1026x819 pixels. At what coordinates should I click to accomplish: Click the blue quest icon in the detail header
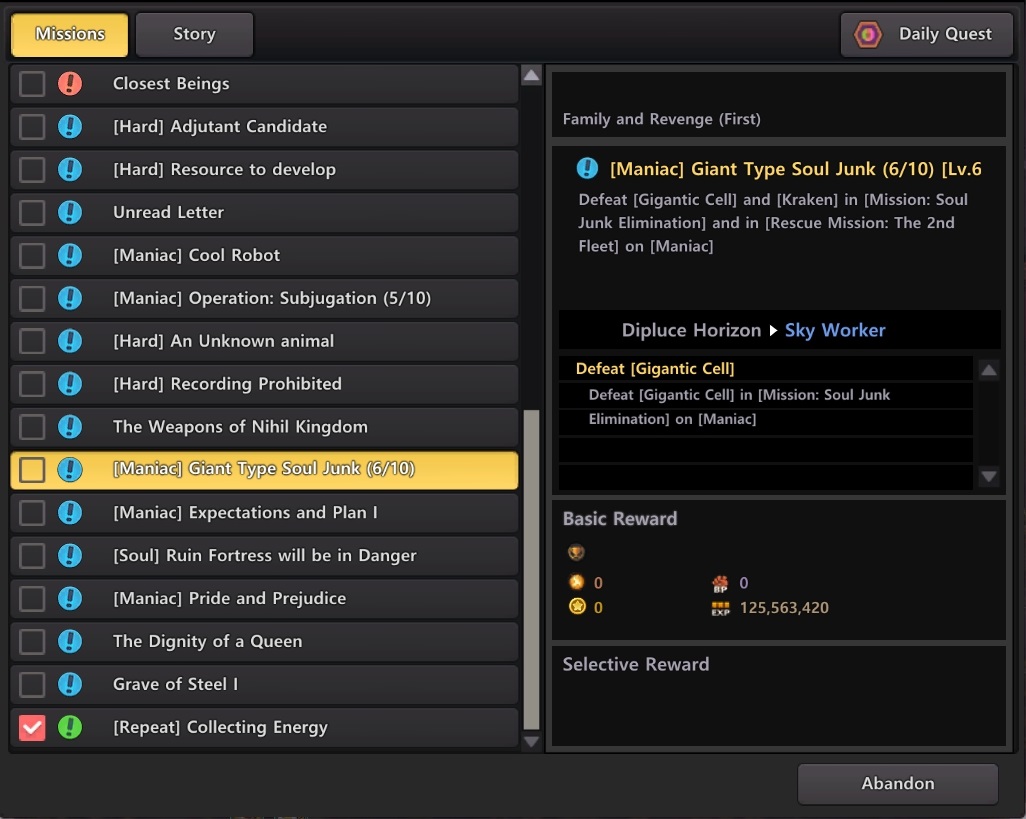[x=588, y=169]
